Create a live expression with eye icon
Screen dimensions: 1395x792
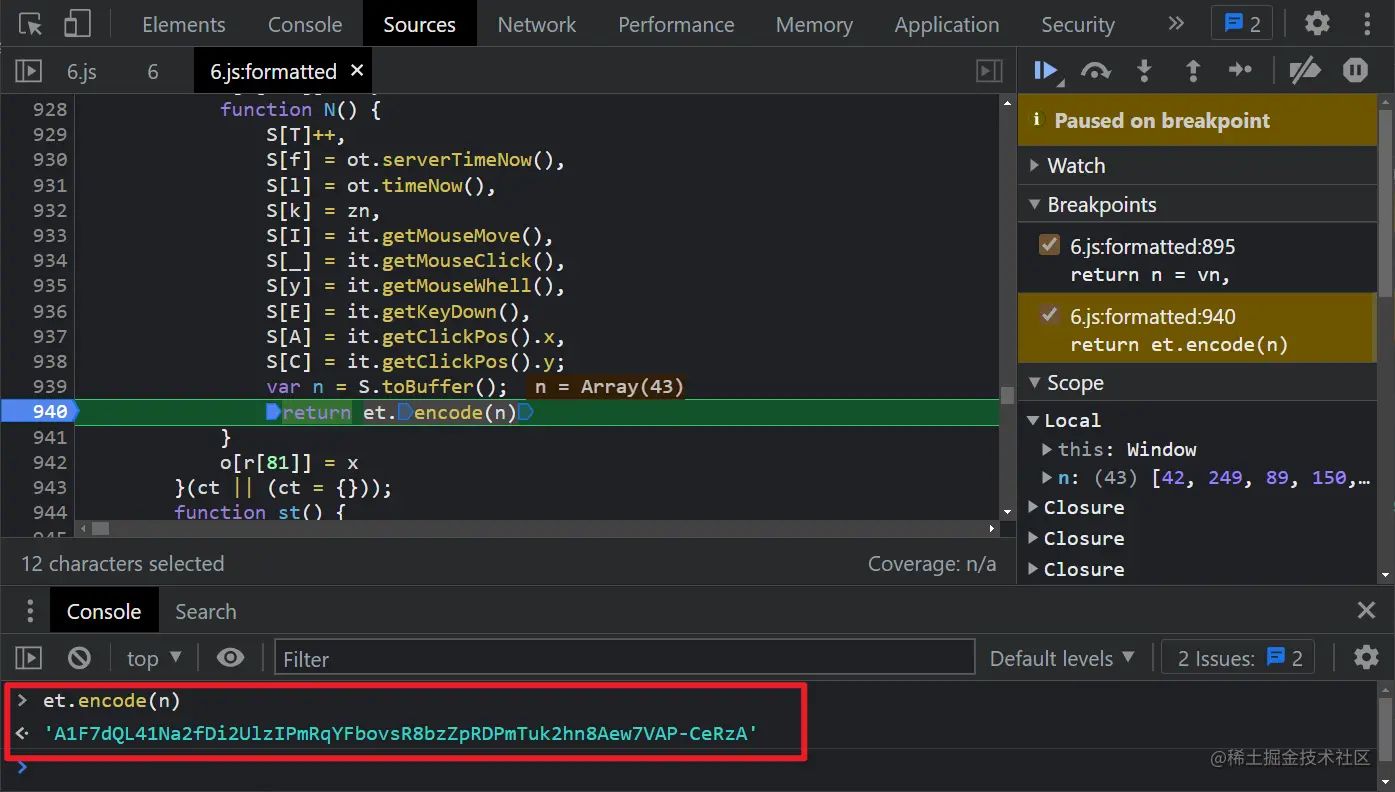point(230,658)
